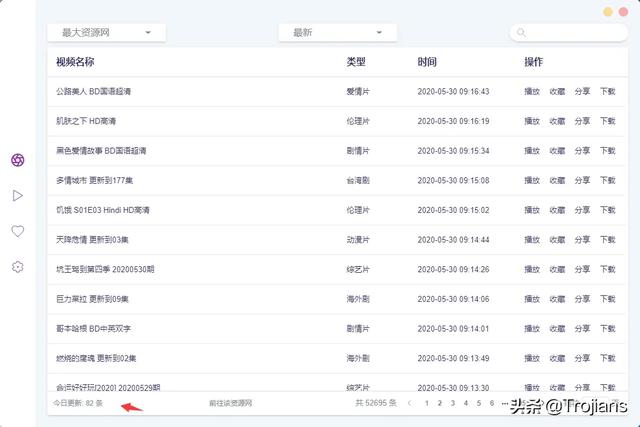Click 下载 for 燃烧的羅魂 row
Viewport: 640px width, 427px height.
coord(608,358)
